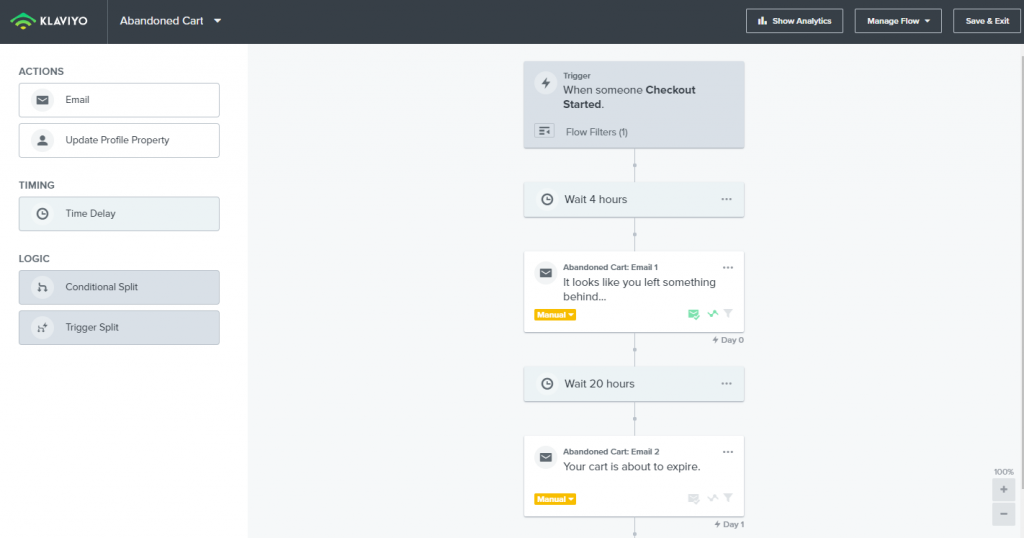
Task: Expand the Manage Flow menu
Action: 898,21
